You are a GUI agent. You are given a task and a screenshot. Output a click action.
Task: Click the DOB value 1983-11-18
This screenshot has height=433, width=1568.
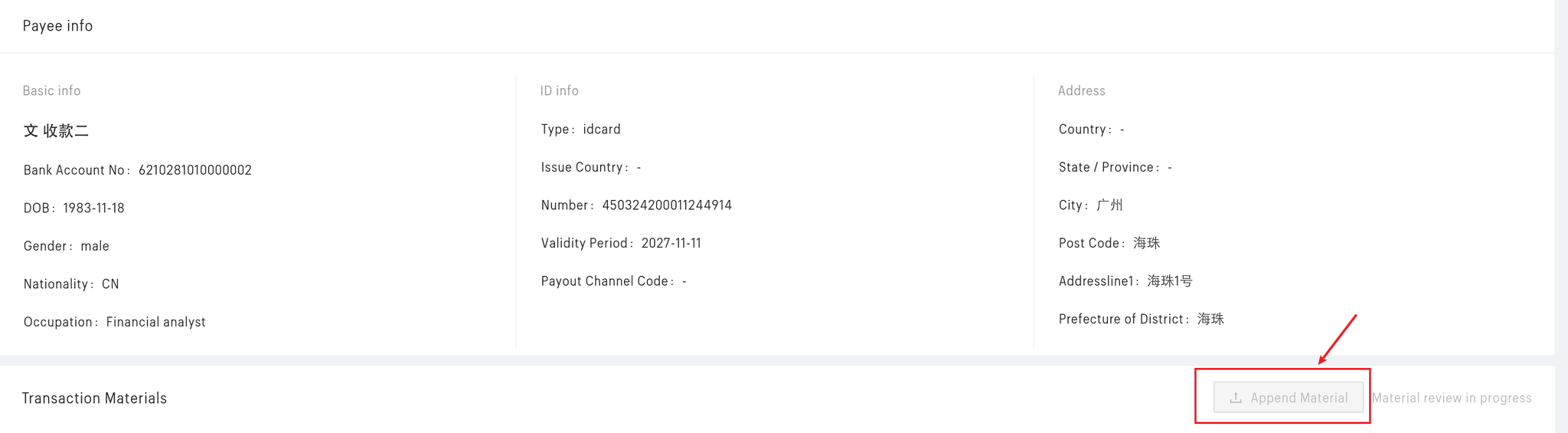point(93,208)
